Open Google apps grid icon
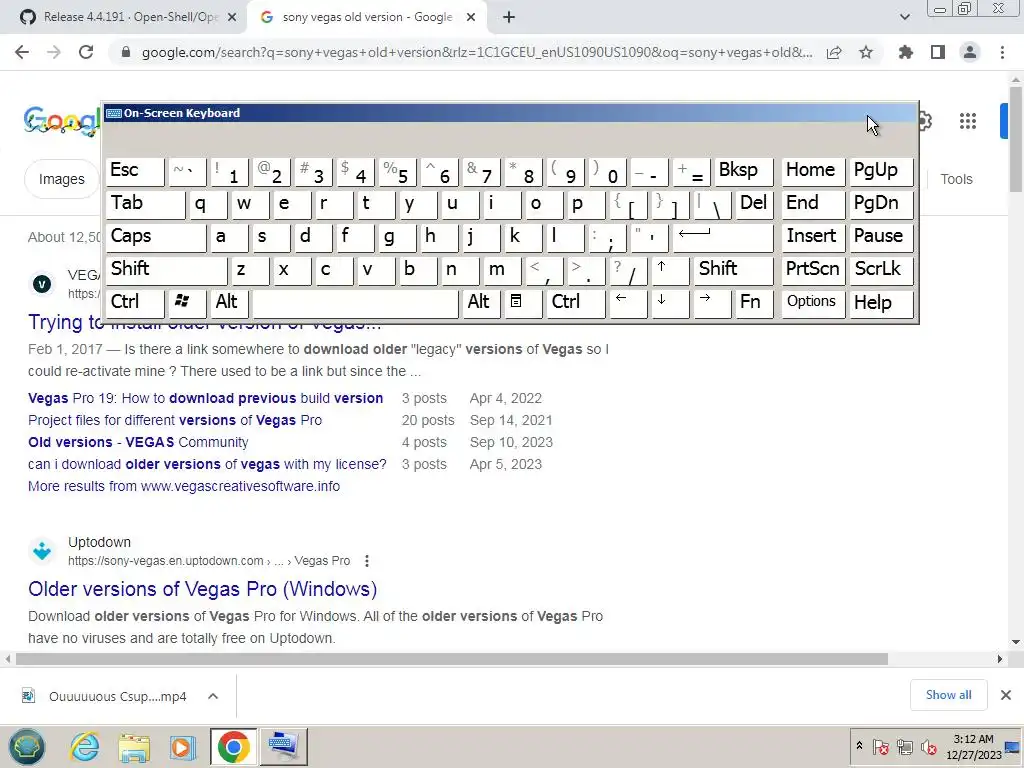Screen dimensions: 1024x768 pos(968,121)
